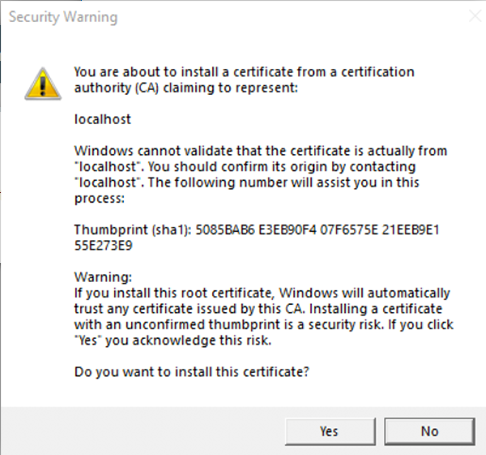Click the sentence You are about to install a certificate
This screenshot has width=486, height=455.
click(x=244, y=72)
